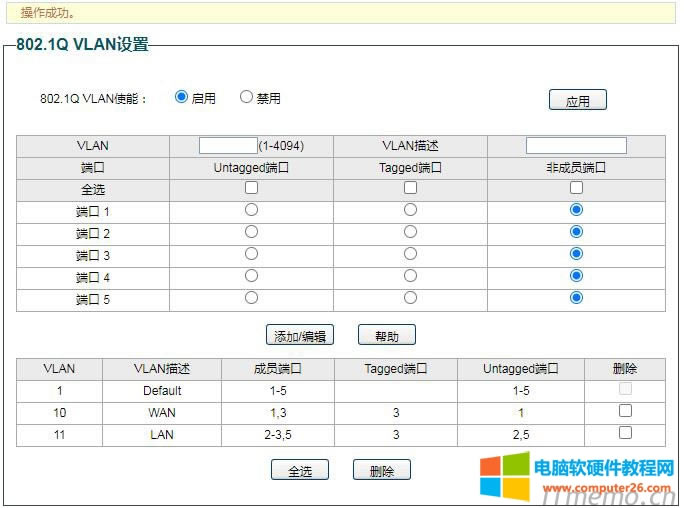Set 端口 3 as Tagged port
684x508 pixels.
pyautogui.click(x=410, y=254)
